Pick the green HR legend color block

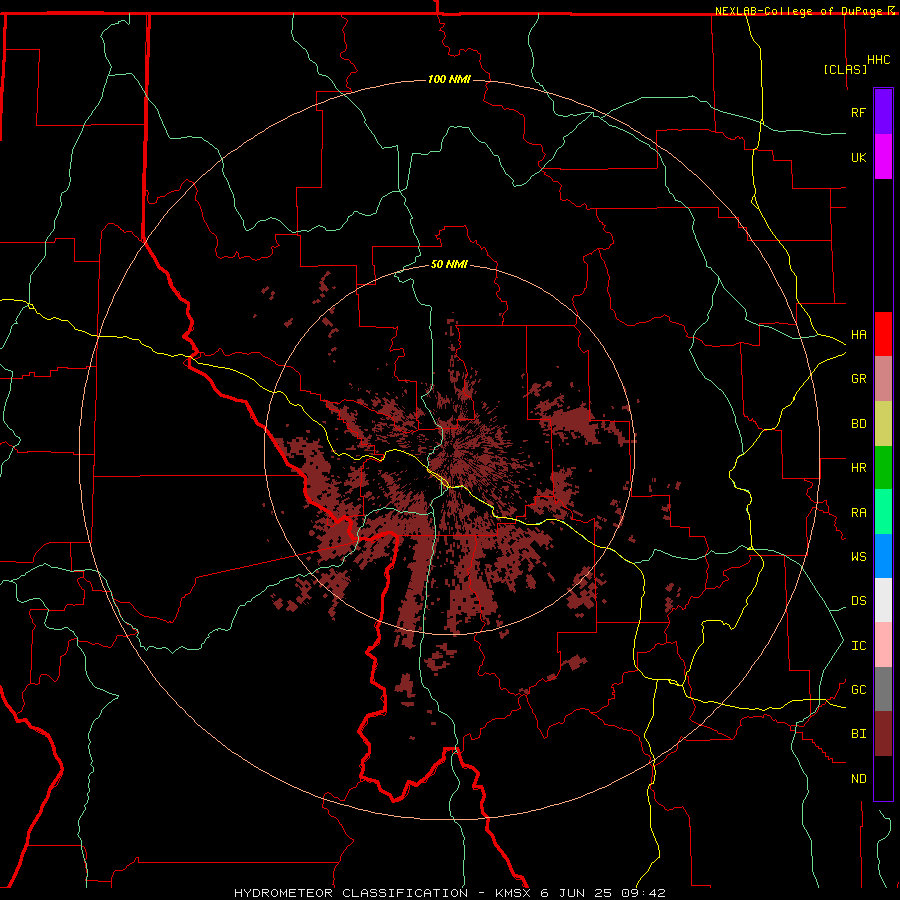[883, 468]
